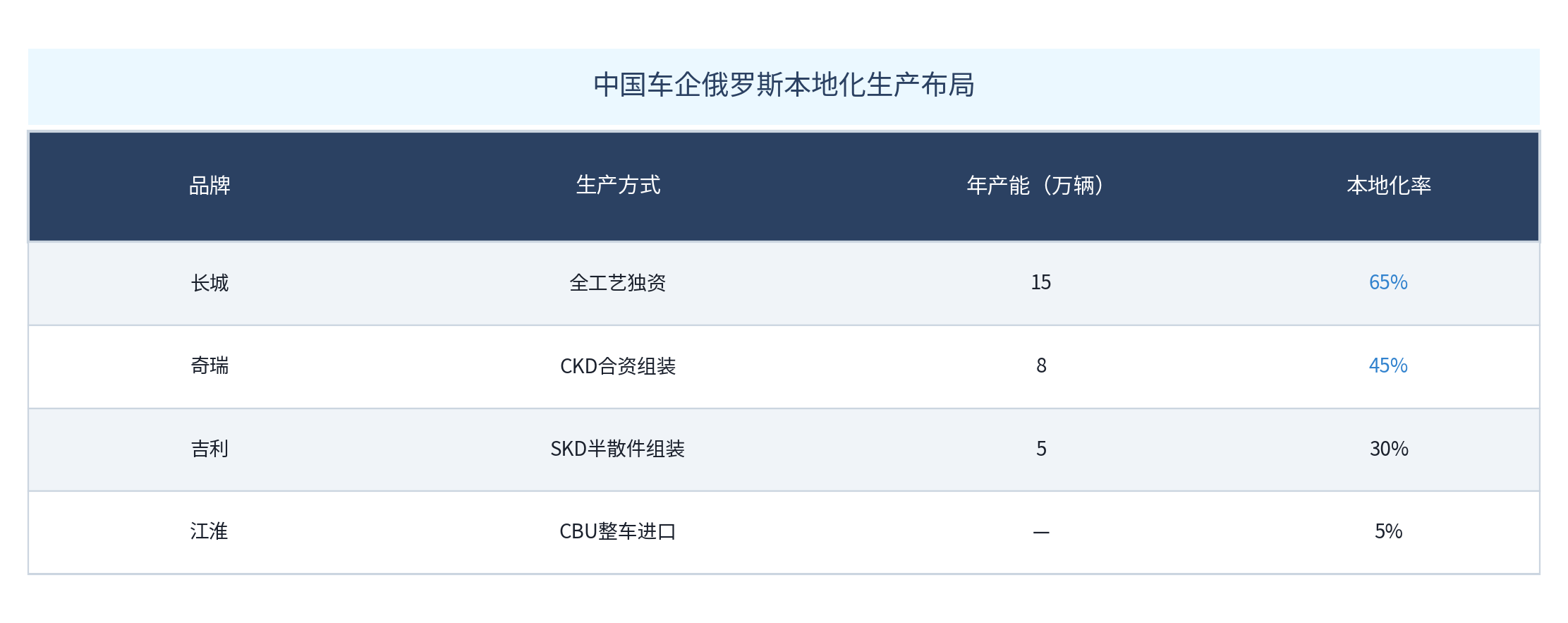
Task: Select the capacity value 15
Action: tap(1041, 282)
